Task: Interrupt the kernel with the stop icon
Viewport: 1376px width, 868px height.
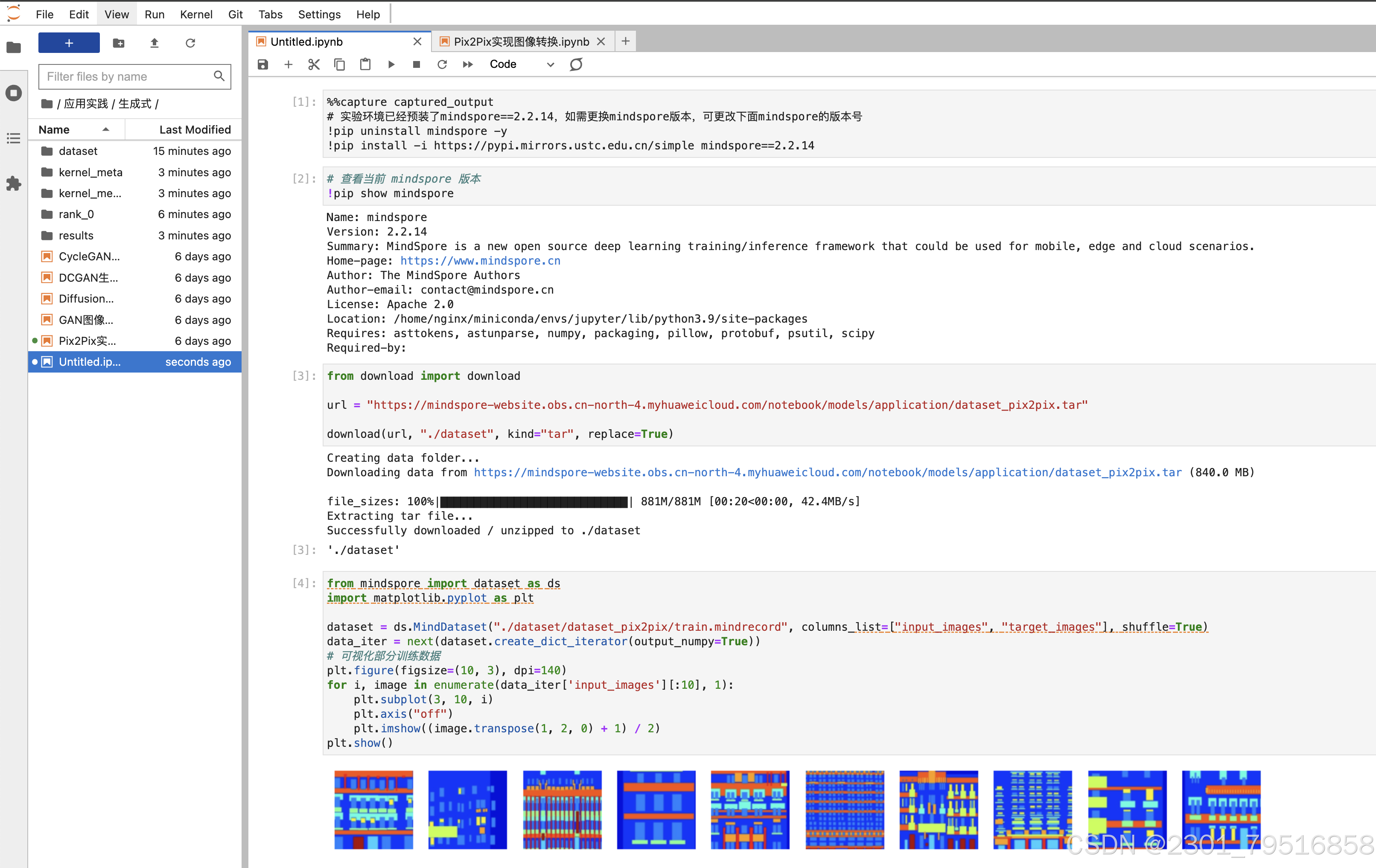Action: pyautogui.click(x=417, y=64)
